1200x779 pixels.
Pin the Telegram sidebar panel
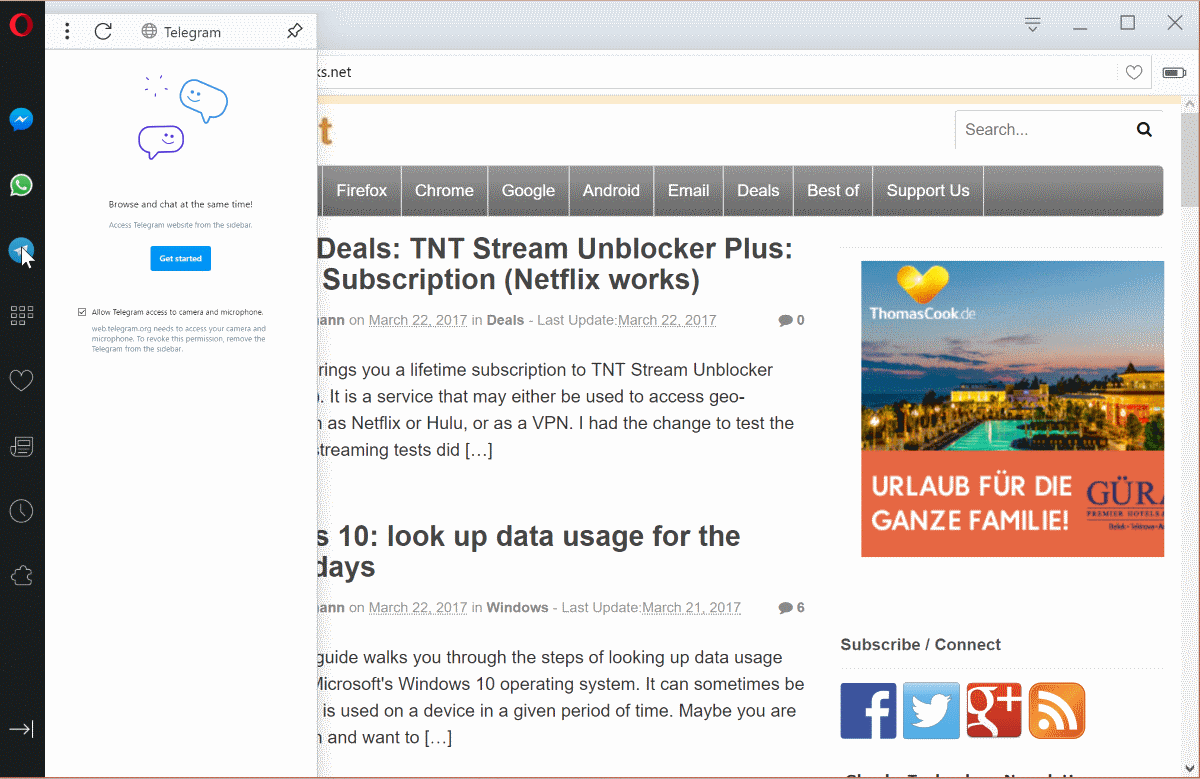(294, 32)
